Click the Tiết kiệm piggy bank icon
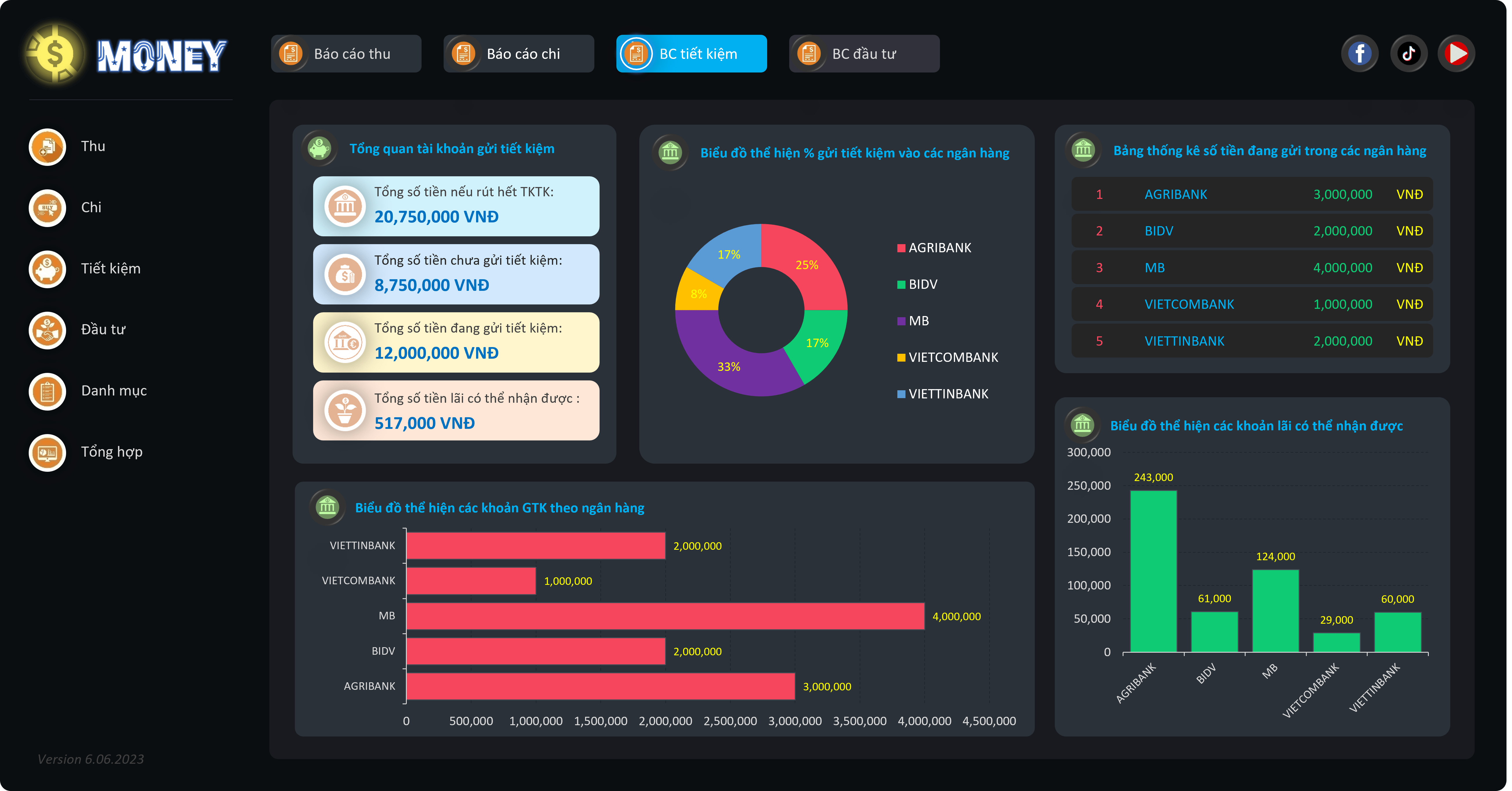This screenshot has width=1512, height=791. [x=47, y=269]
